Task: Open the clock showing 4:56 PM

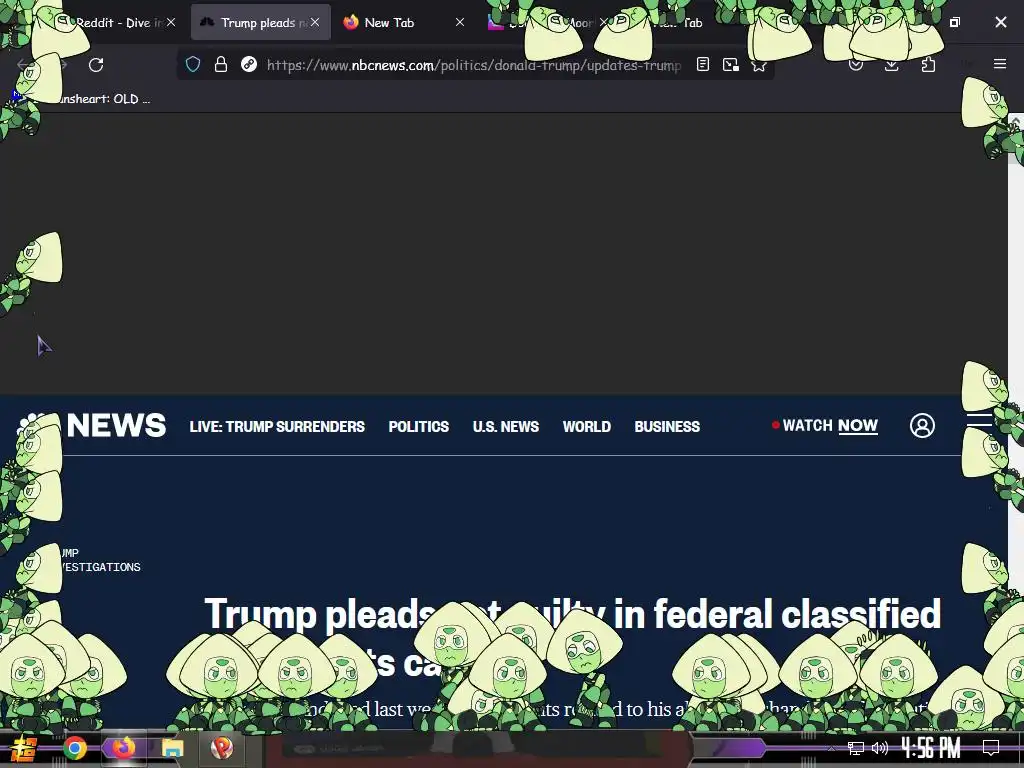Action: click(931, 748)
